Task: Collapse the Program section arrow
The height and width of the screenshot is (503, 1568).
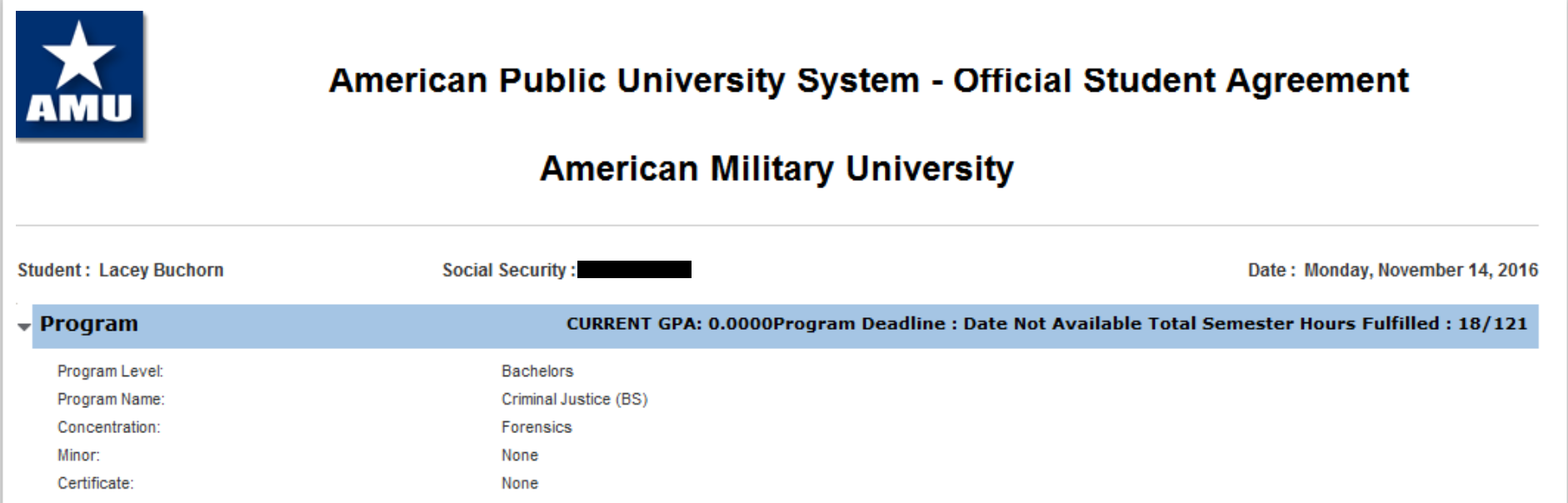Action: (x=24, y=327)
